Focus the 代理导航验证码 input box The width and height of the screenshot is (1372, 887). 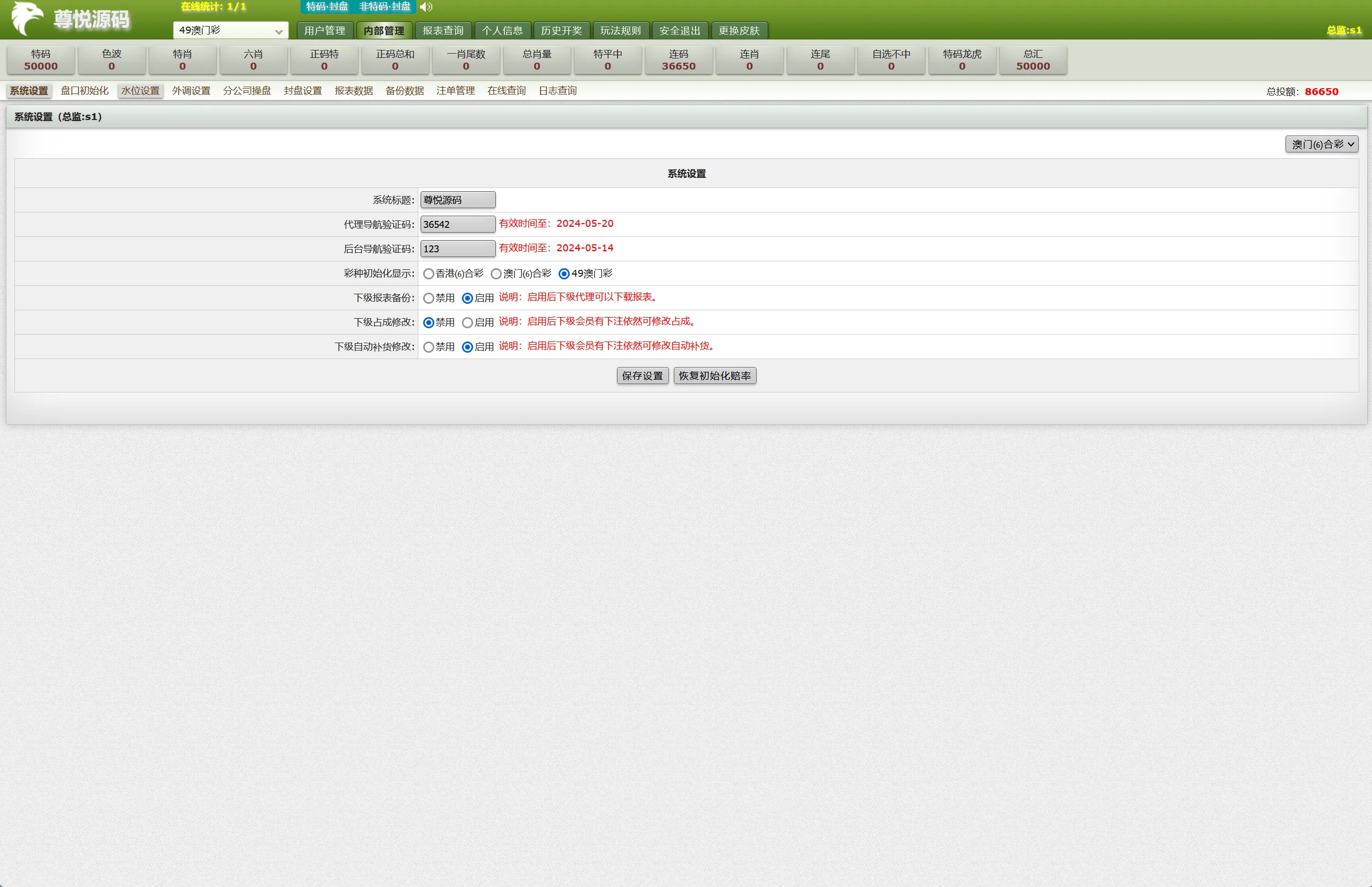click(457, 225)
